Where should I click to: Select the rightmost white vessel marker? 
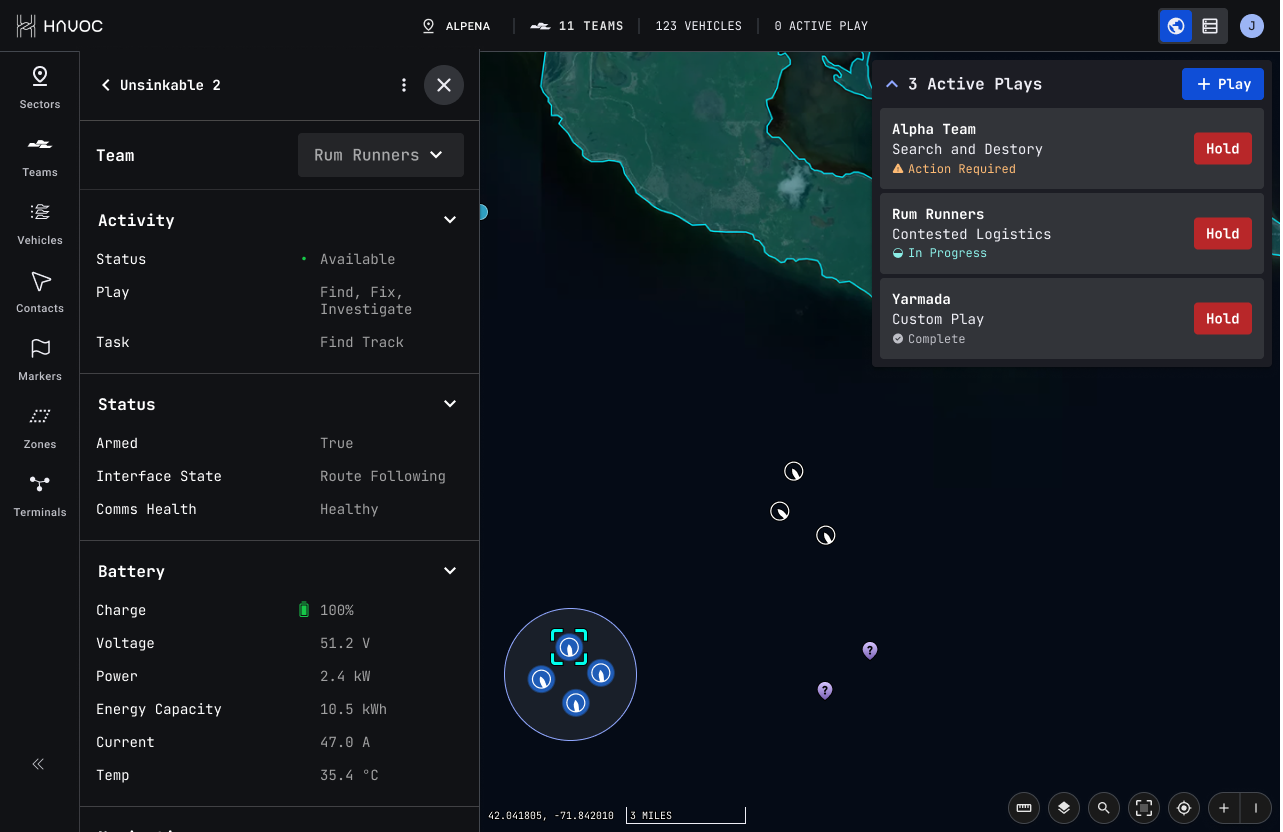coord(826,535)
